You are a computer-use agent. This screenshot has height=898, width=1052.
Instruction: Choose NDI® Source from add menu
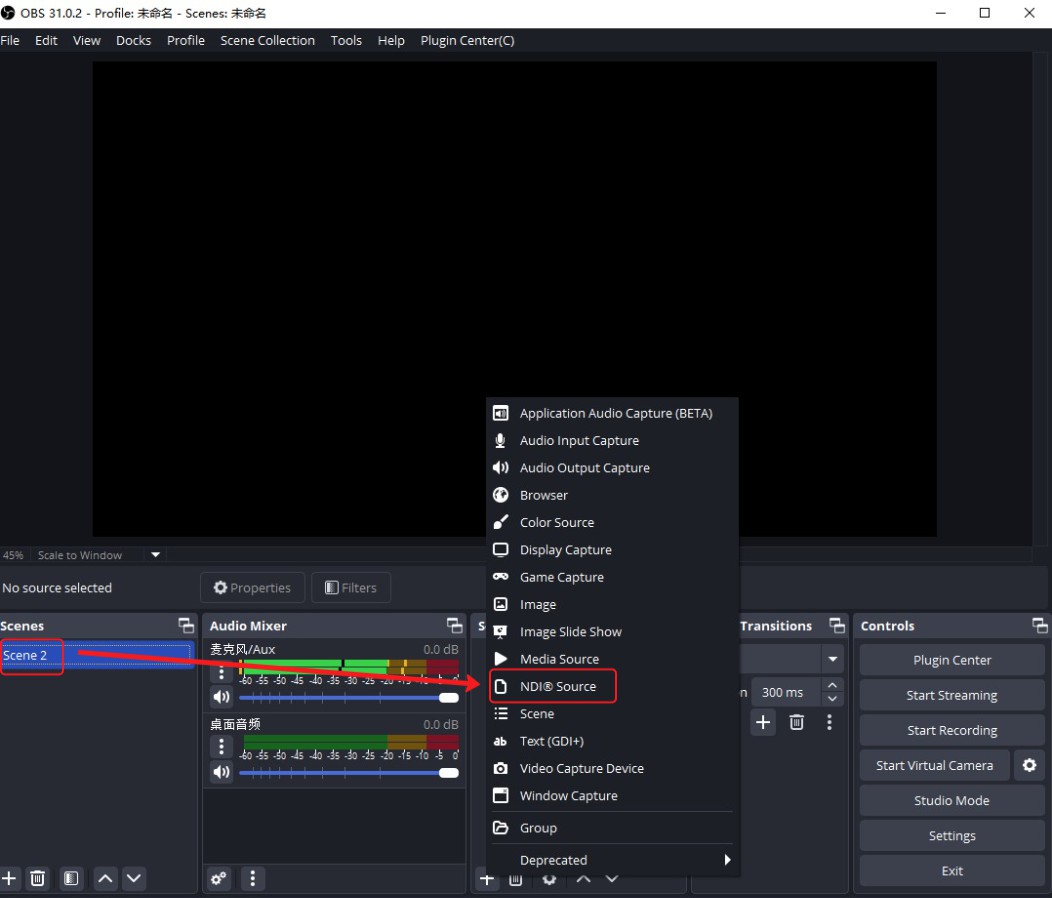pos(612,686)
